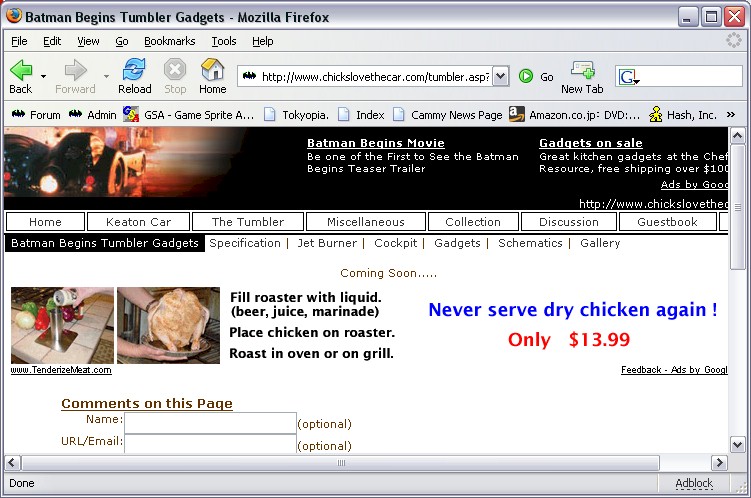Viewport: 751px width, 498px height.
Task: Click the URL/Email input field
Action: point(210,444)
